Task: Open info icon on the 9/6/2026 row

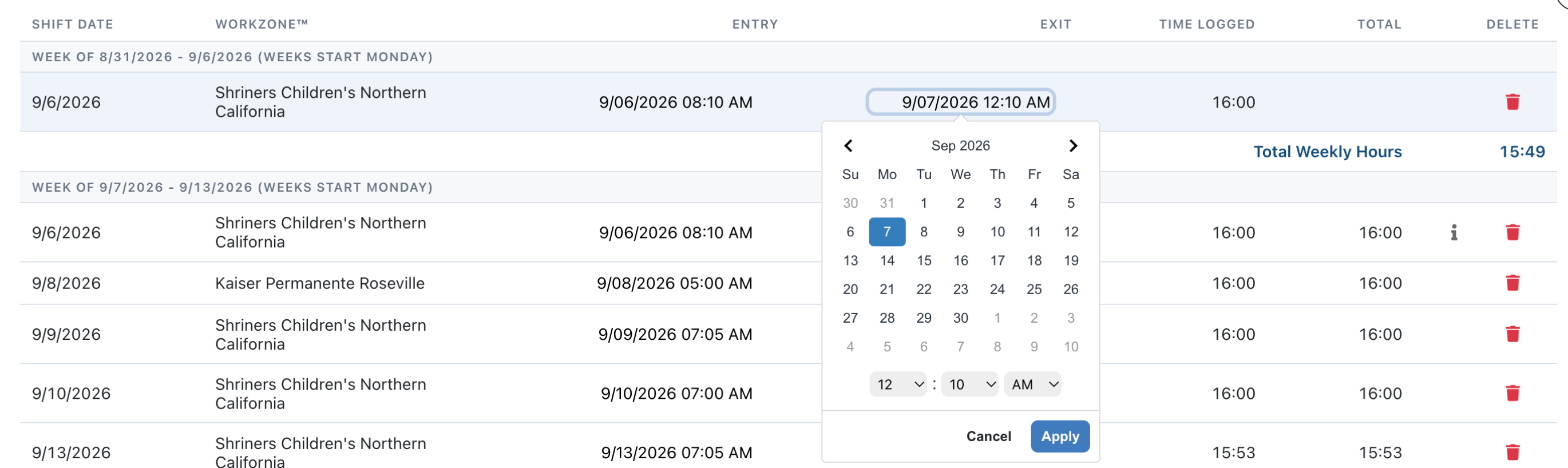Action: pos(1454,232)
